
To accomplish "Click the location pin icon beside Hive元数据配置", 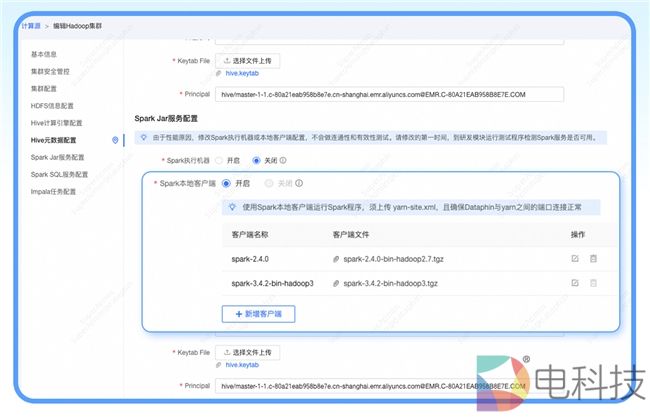I will click(115, 140).
